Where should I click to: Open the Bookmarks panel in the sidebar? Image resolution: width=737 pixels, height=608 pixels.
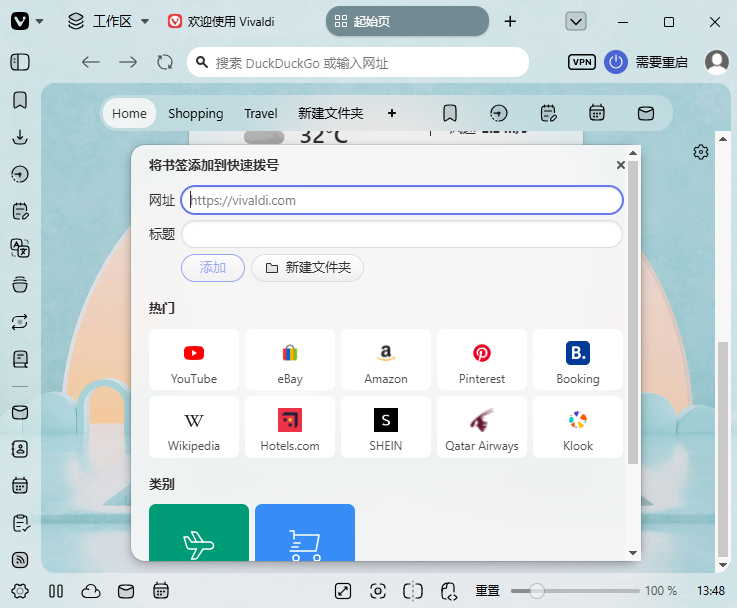point(20,100)
